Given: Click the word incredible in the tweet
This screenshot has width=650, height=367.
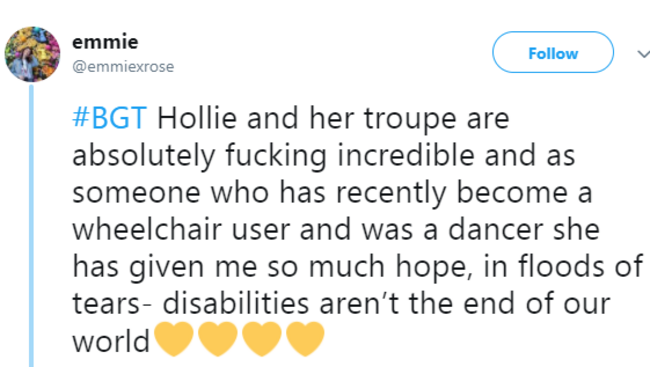Looking at the screenshot, I should [x=406, y=155].
